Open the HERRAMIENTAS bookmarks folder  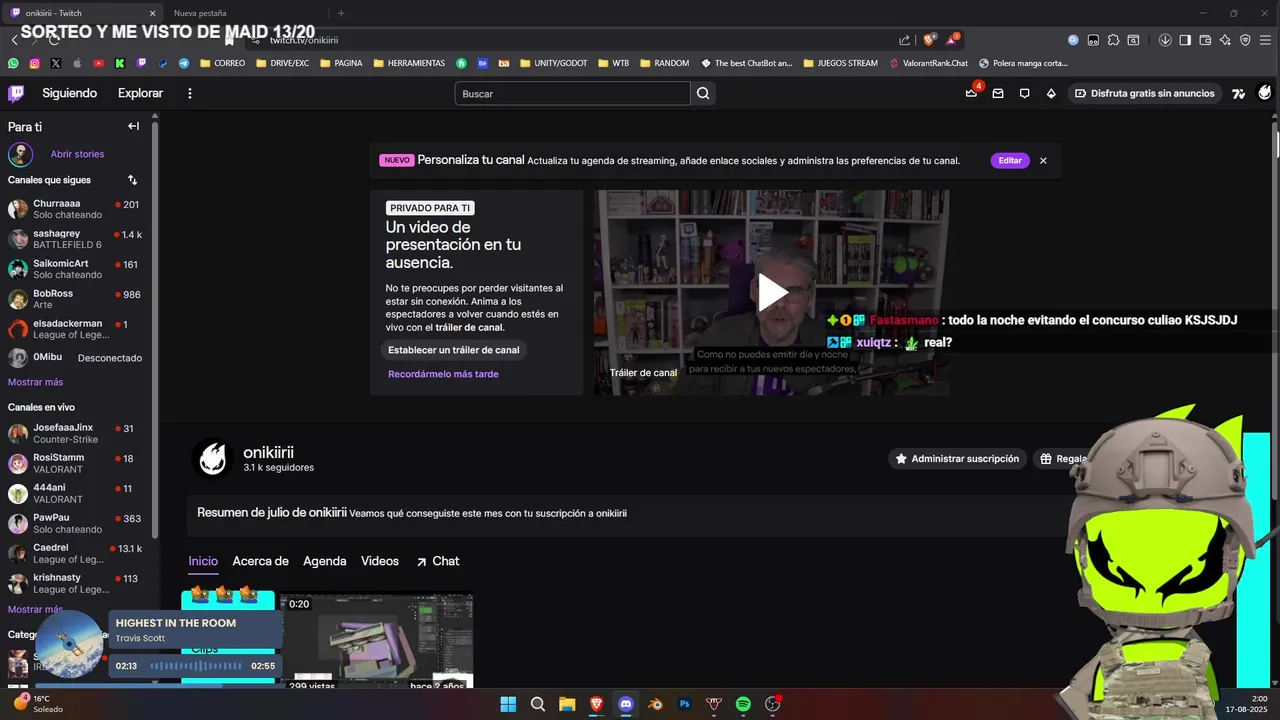click(409, 63)
